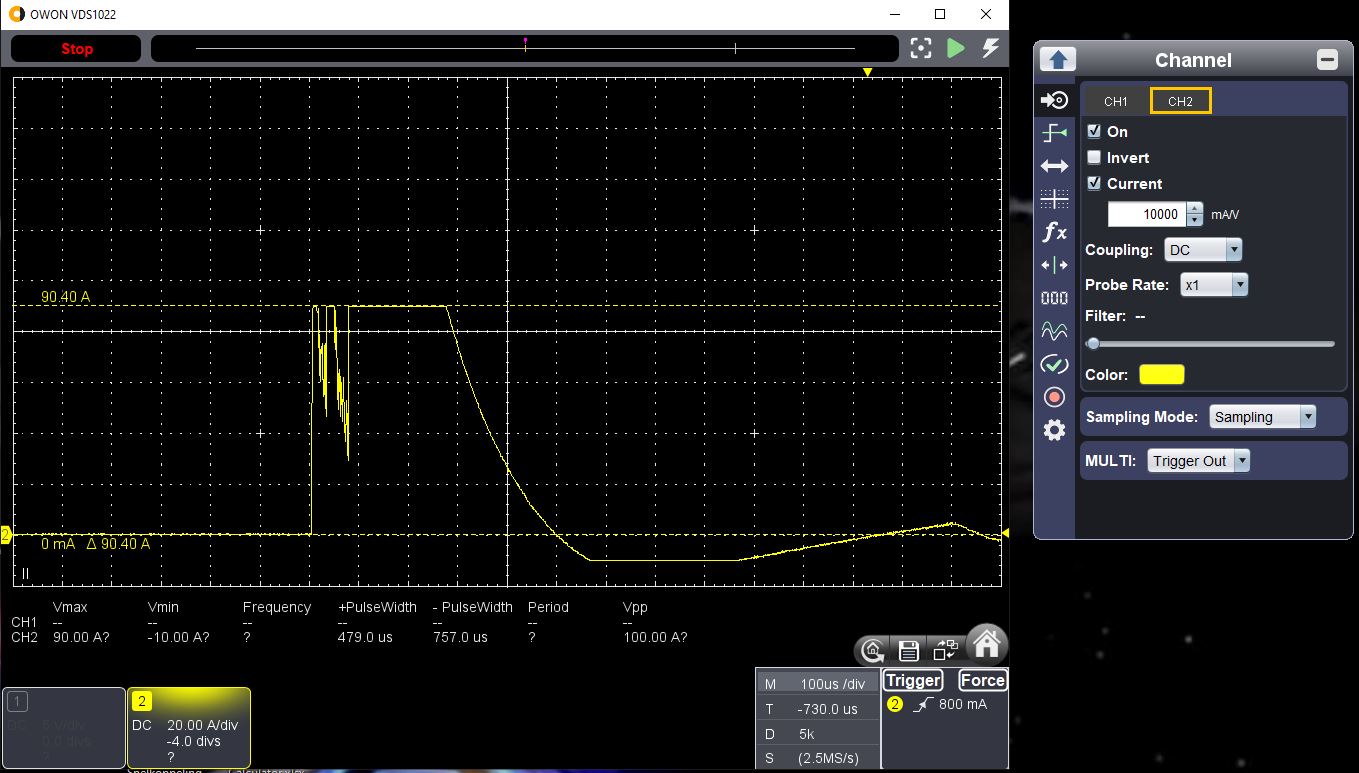Viewport: 1359px width, 773px height.
Task: Open the yellow channel Color swatch
Action: click(x=1162, y=374)
